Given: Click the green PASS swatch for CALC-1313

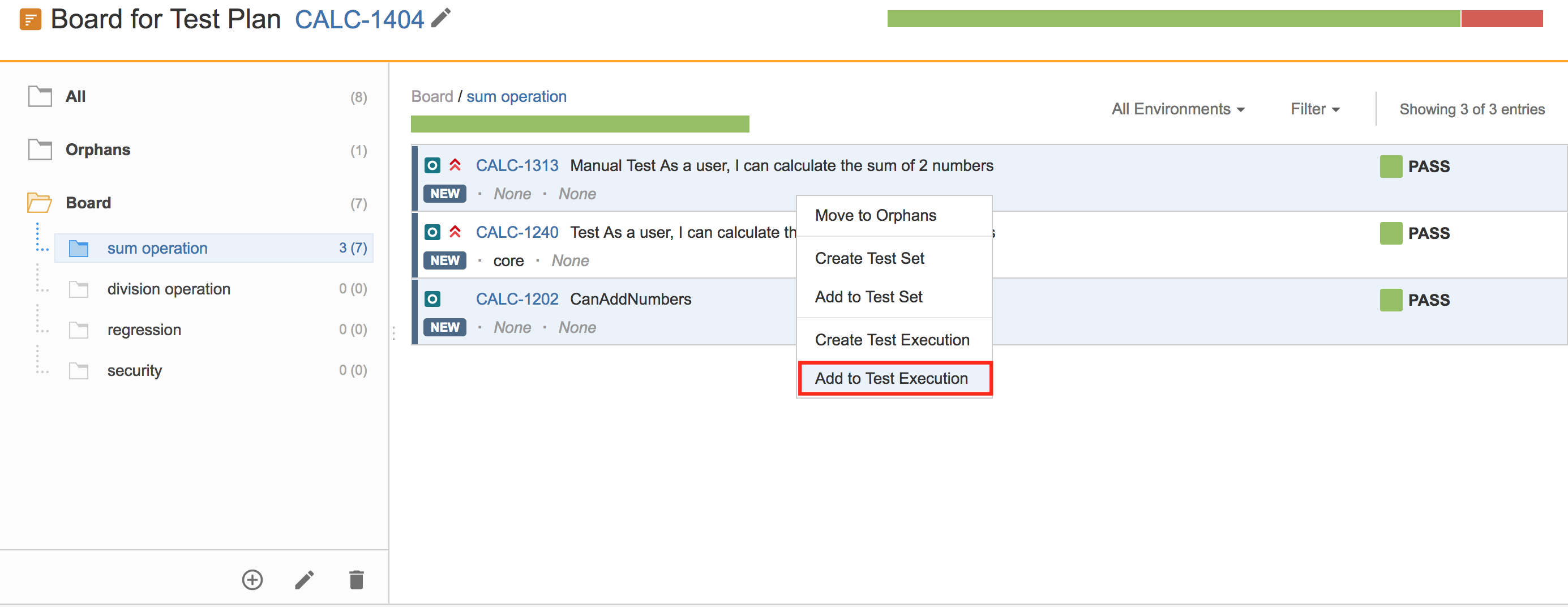Looking at the screenshot, I should click(1391, 166).
